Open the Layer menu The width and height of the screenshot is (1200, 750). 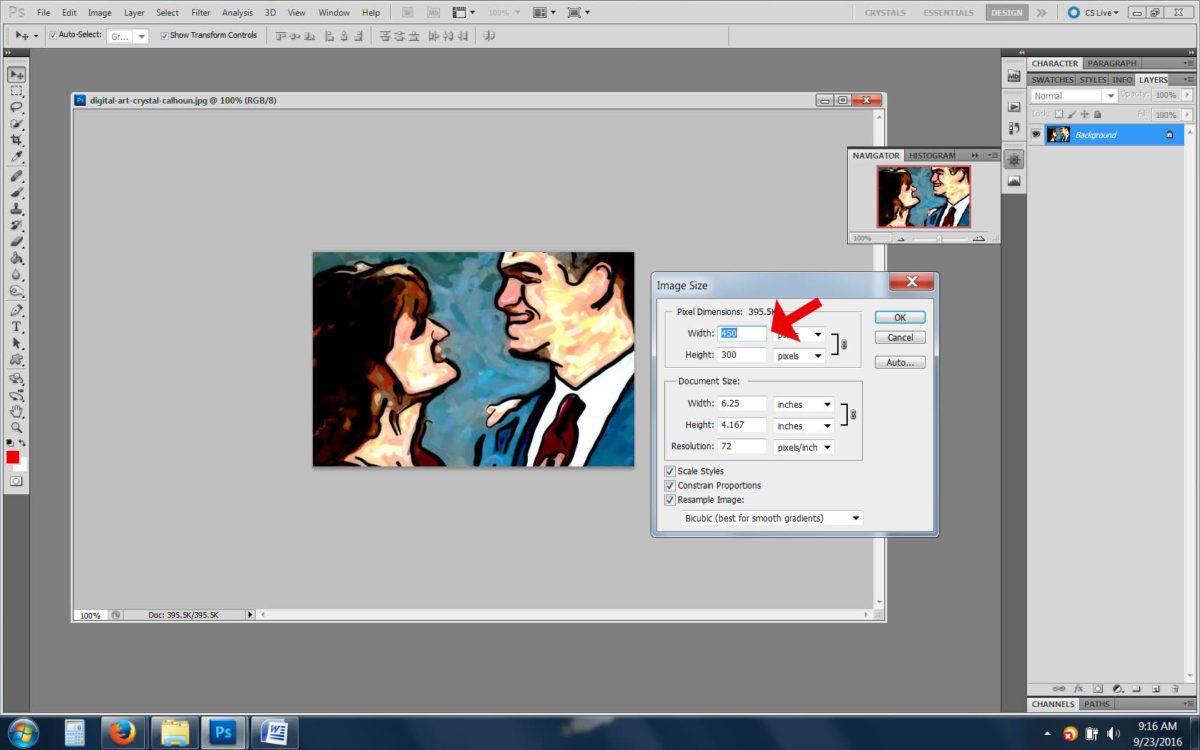134,13
